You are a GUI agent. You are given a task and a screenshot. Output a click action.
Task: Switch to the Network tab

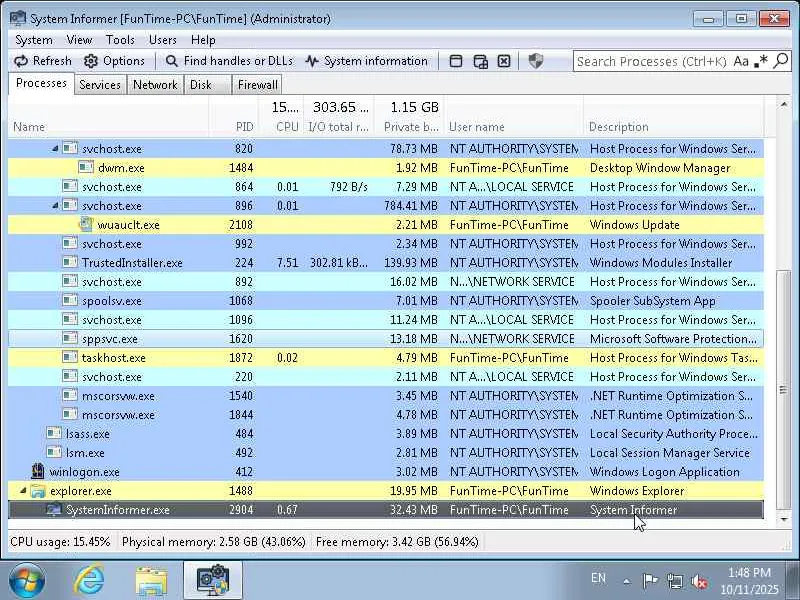click(155, 85)
